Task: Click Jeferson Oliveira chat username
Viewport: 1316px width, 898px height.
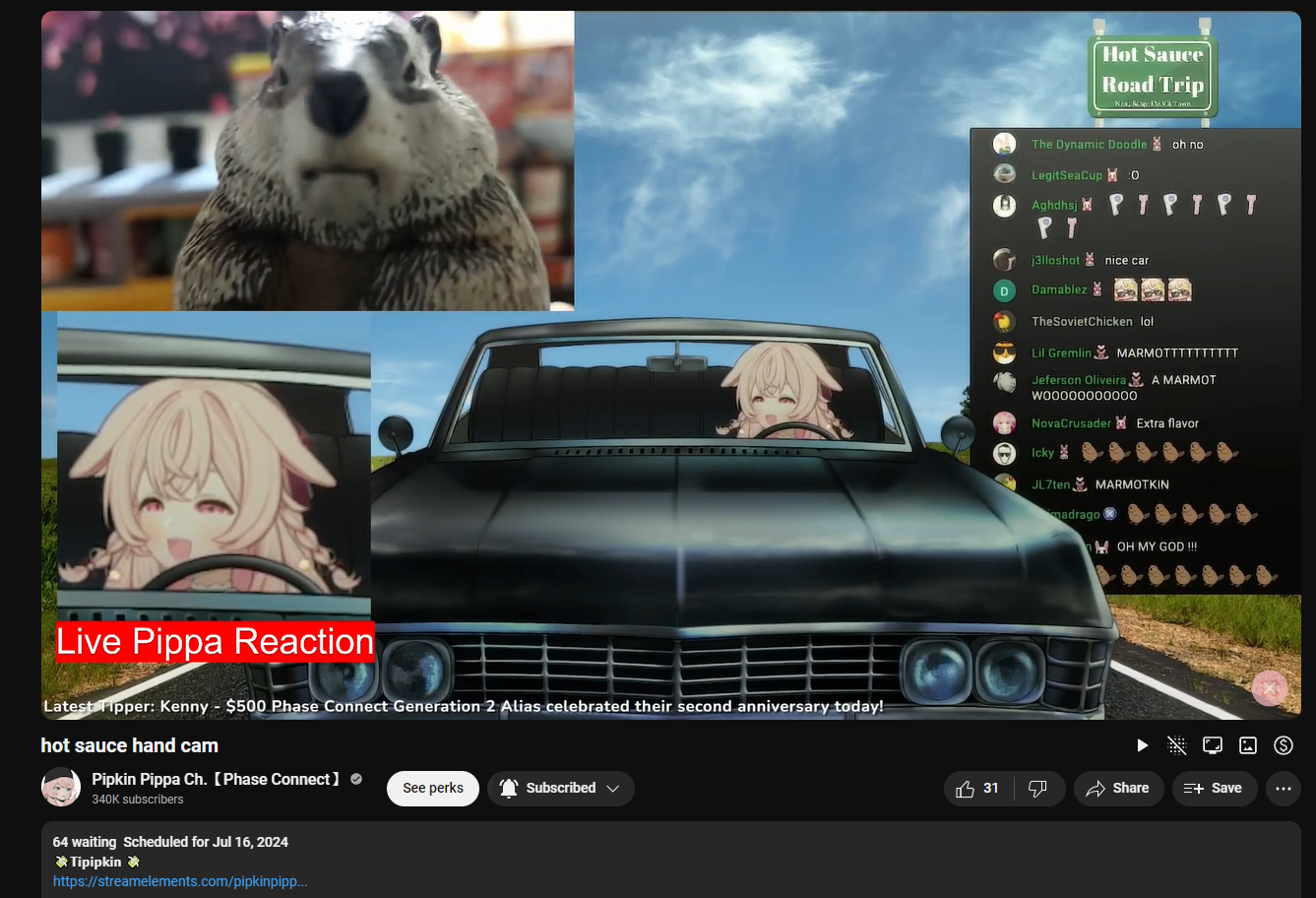Action: (x=1079, y=380)
